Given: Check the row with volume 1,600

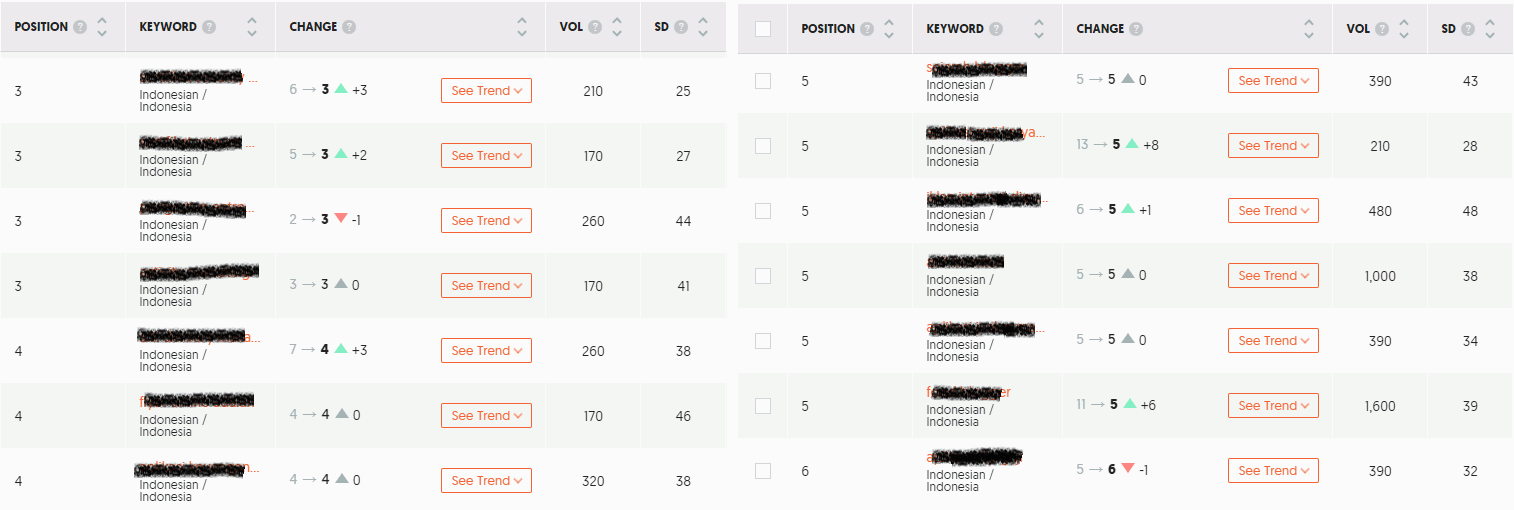Looking at the screenshot, I should click(x=763, y=406).
